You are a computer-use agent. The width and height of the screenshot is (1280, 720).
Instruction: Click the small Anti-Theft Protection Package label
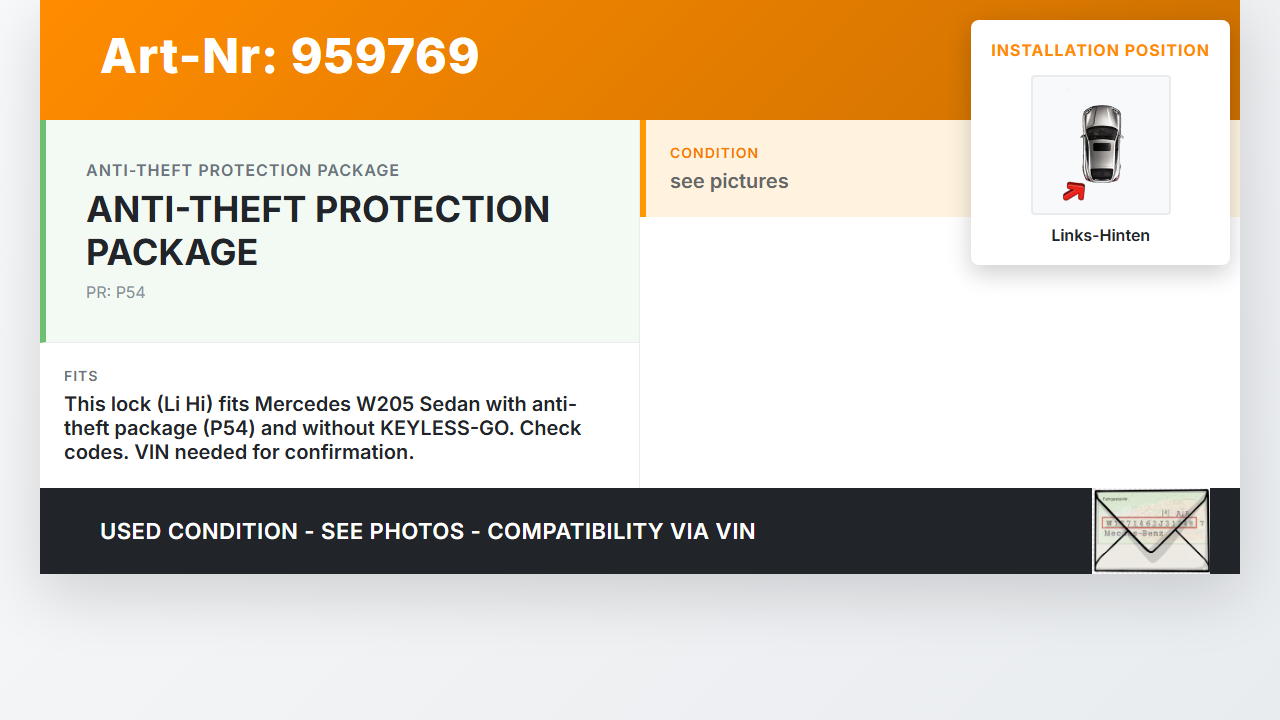click(243, 171)
